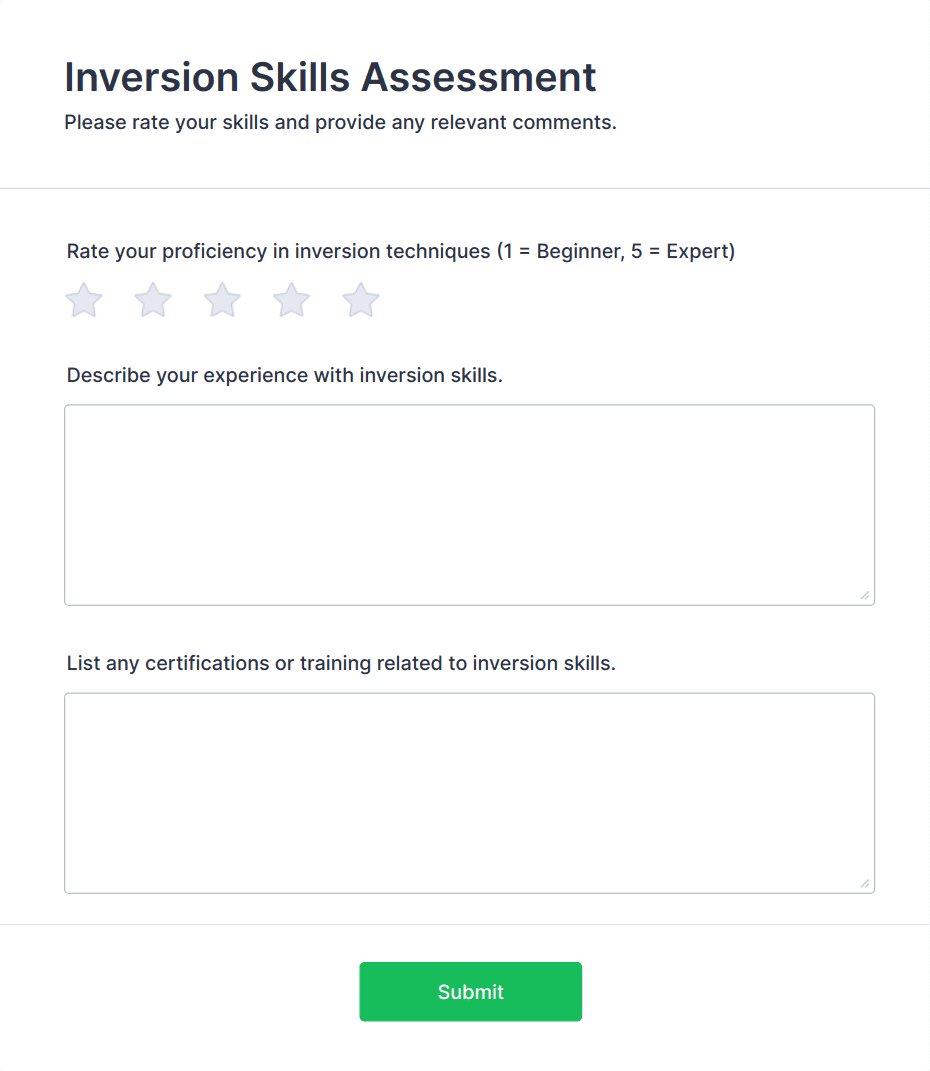Click the proficiency rating prompt text
Image resolution: width=930 pixels, height=1071 pixels.
400,251
